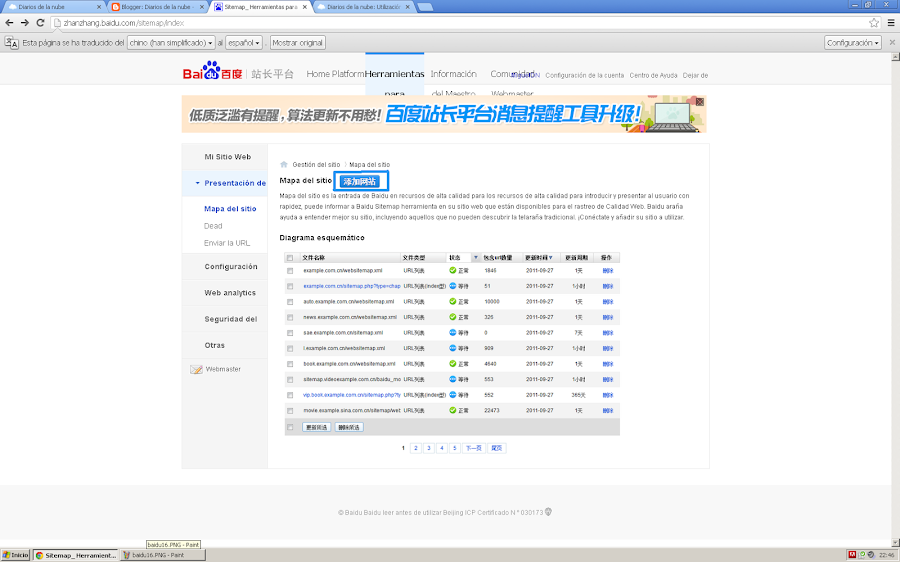The image size is (900, 562).
Task: Click the Mostrar original button
Action: click(297, 42)
